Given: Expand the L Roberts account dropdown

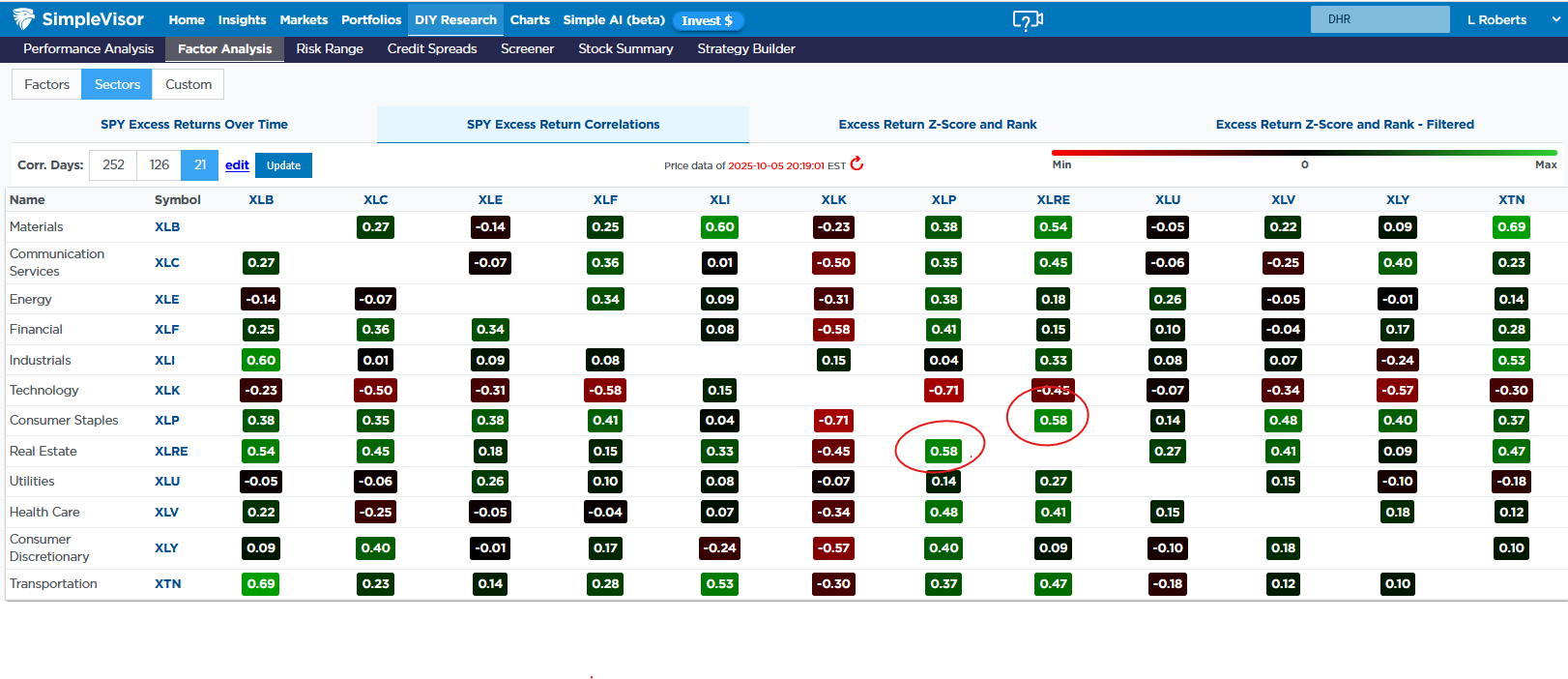Looking at the screenshot, I should click(x=1555, y=19).
